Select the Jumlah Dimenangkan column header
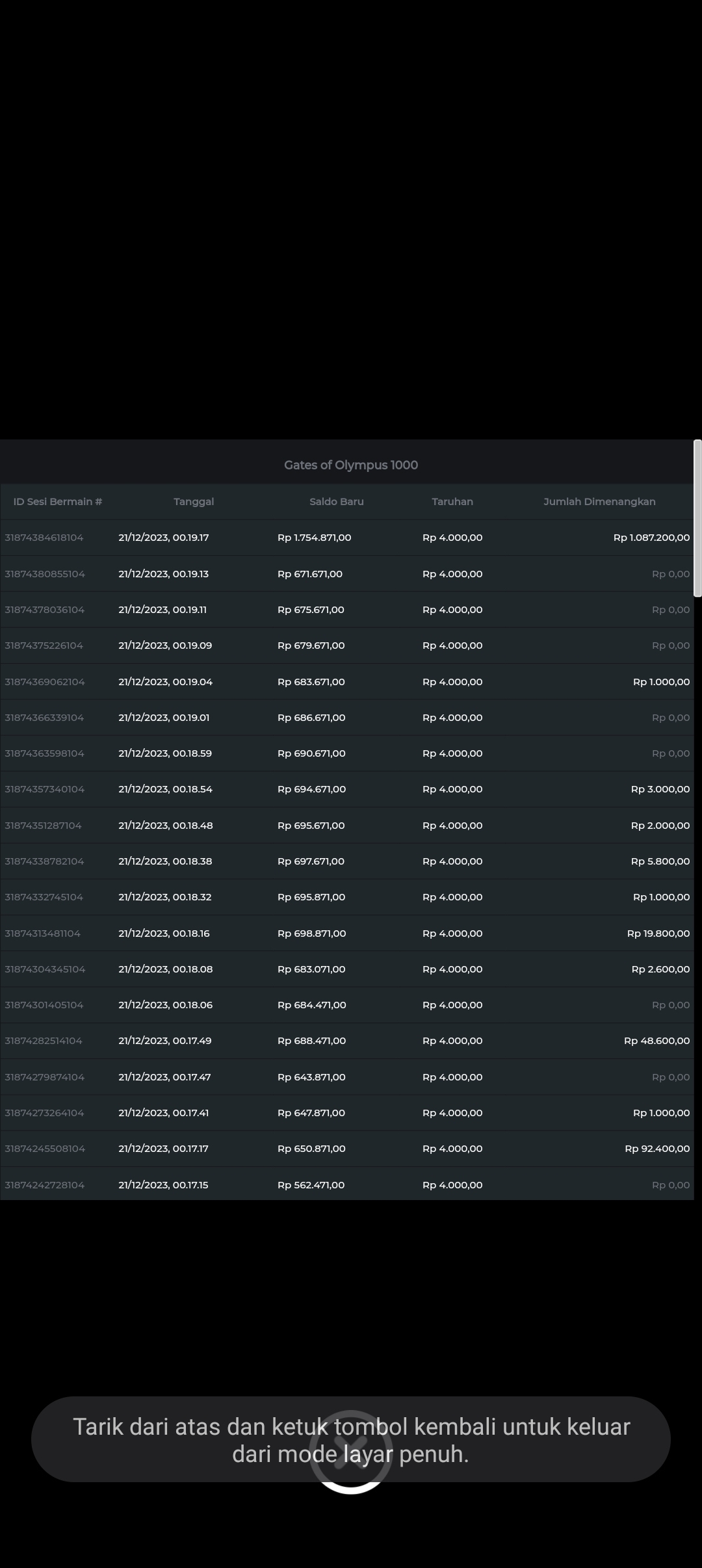The height and width of the screenshot is (1568, 702). pyautogui.click(x=599, y=501)
